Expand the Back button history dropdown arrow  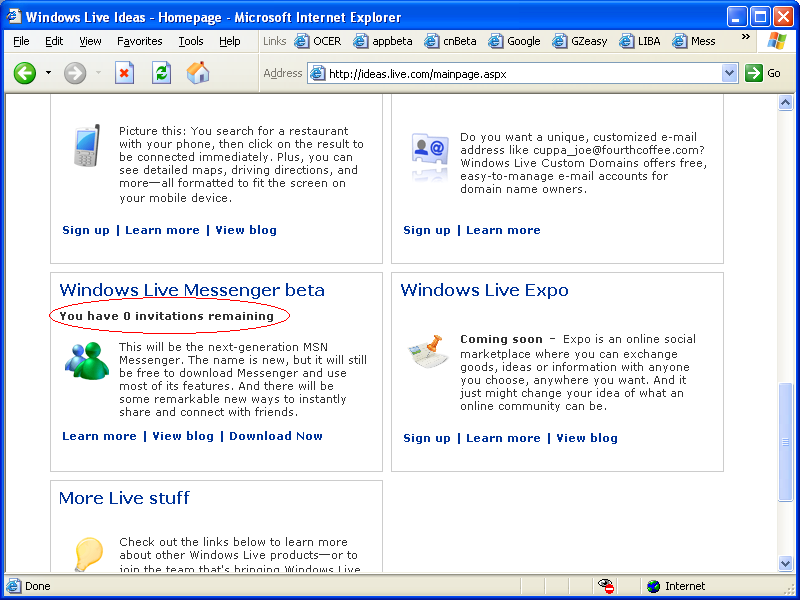(x=48, y=73)
